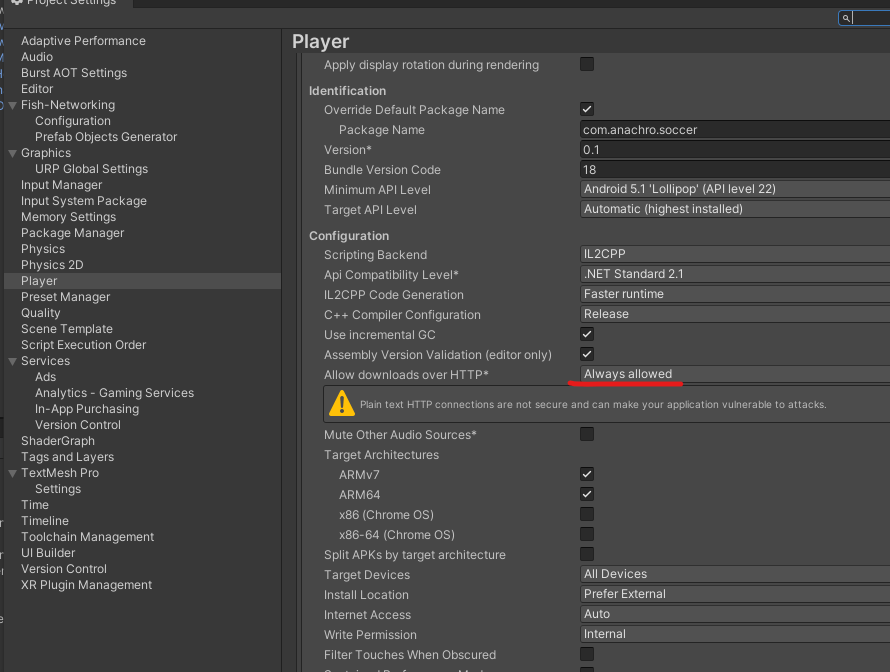Toggle Apply display rotation during rendering
The image size is (890, 672).
coord(587,64)
